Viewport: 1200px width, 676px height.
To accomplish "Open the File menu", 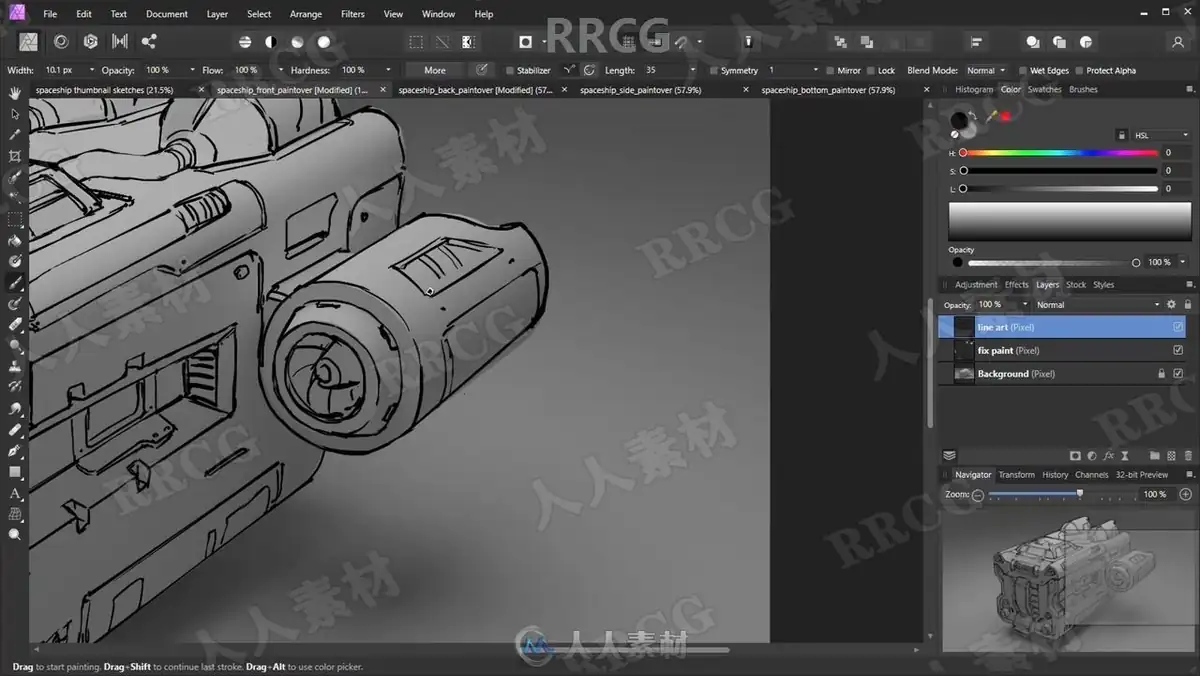I will [x=50, y=14].
